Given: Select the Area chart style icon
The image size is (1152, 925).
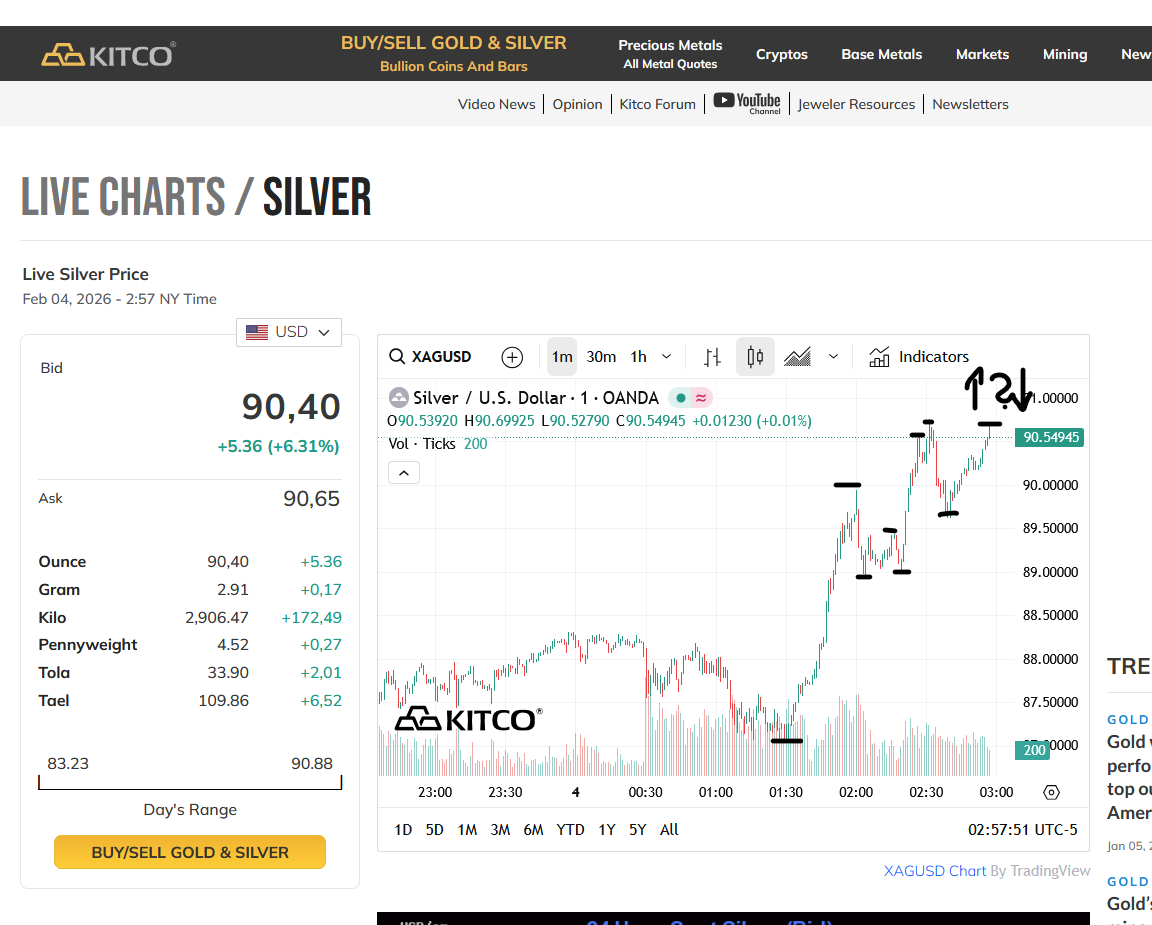Looking at the screenshot, I should click(797, 357).
